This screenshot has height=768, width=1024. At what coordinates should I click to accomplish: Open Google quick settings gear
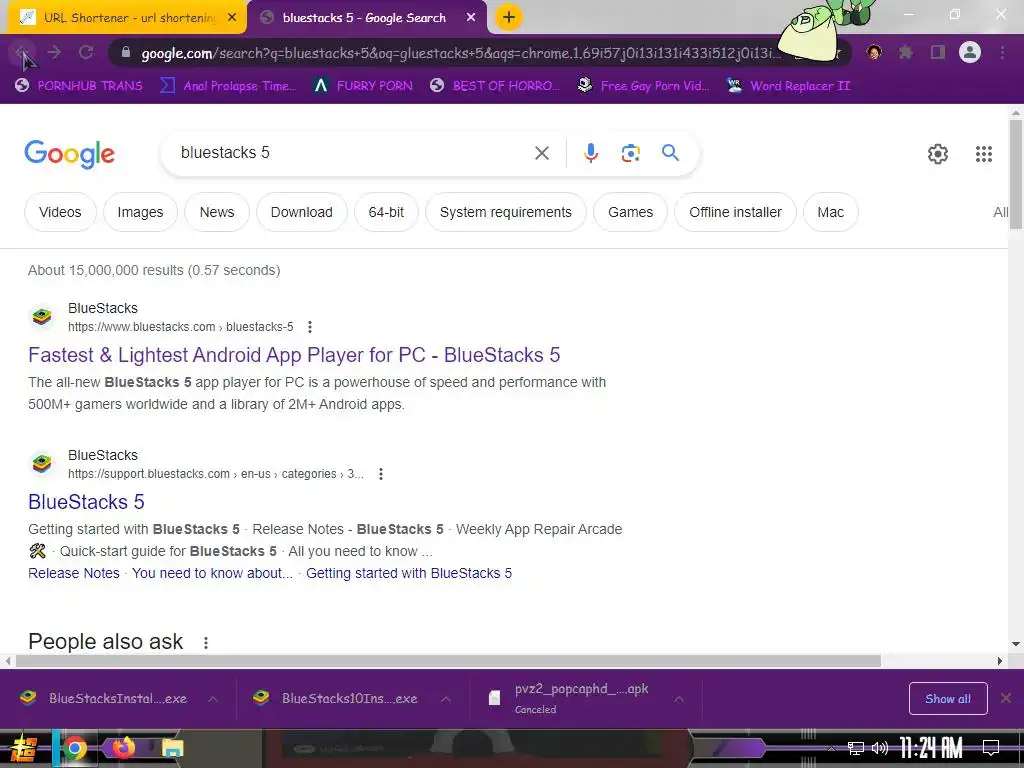pos(938,153)
